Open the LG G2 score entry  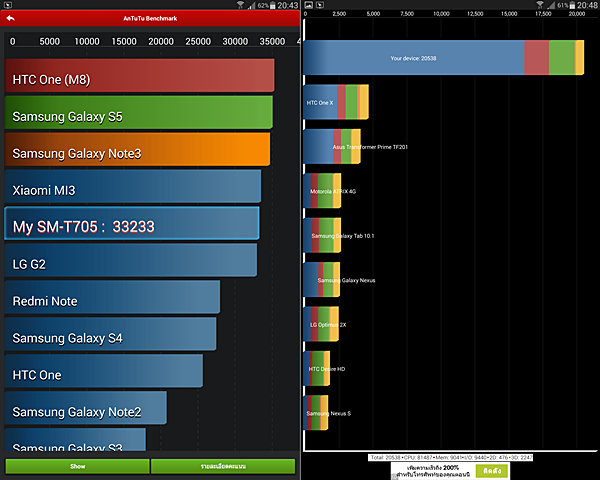point(130,263)
